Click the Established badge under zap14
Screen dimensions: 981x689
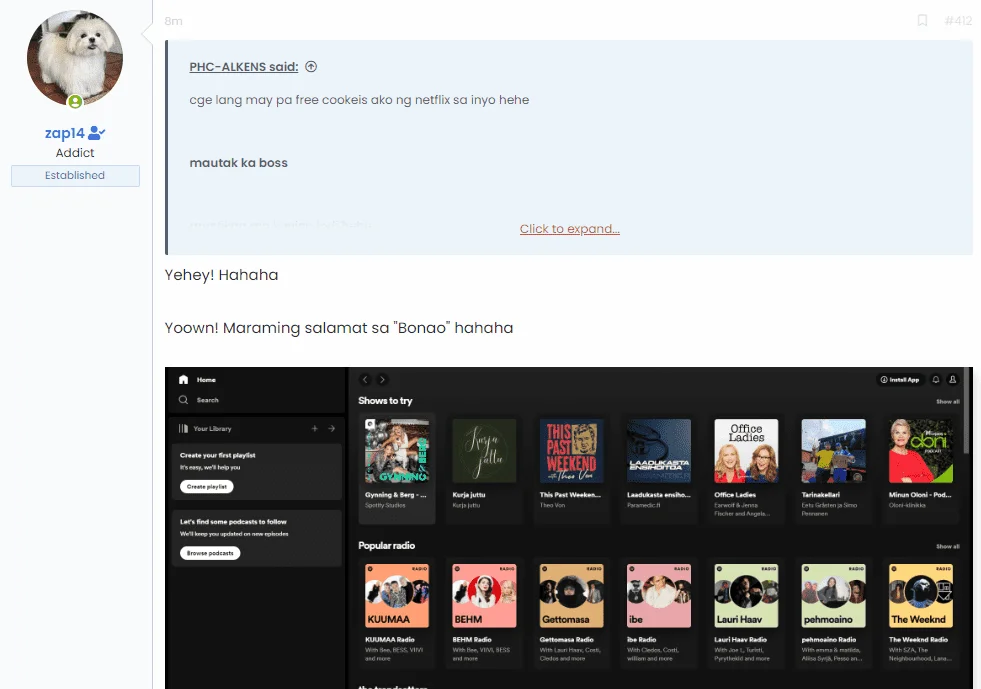pos(75,175)
